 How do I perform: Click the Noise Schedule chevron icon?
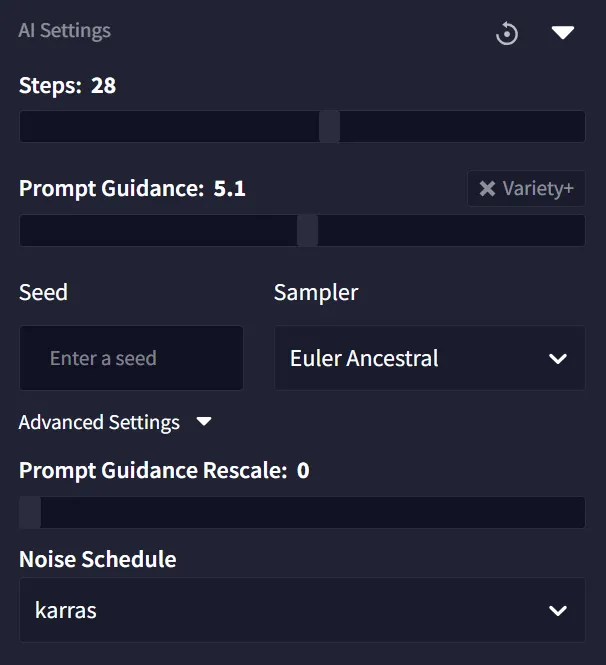558,611
